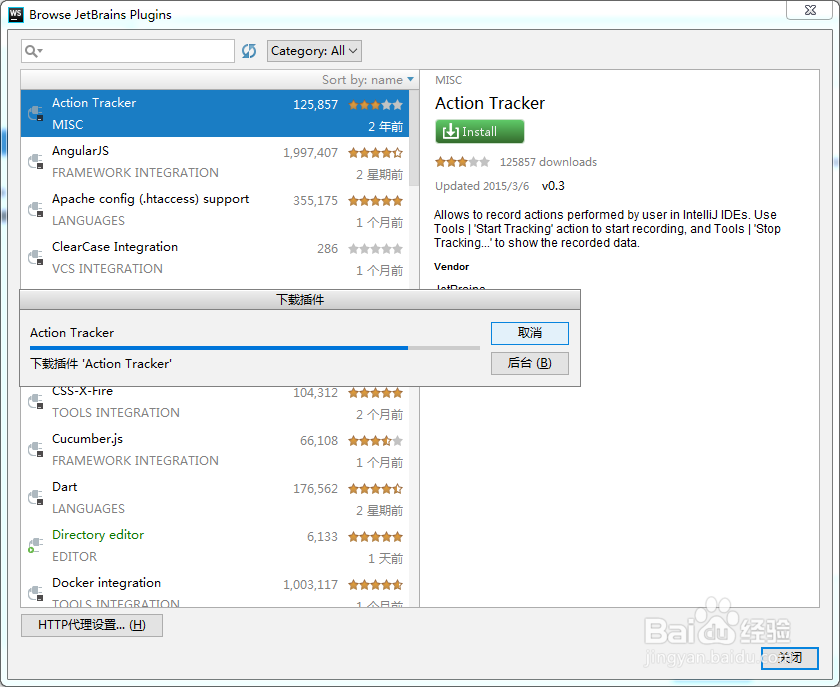Screen dimensions: 840x687
Task: Click the v0.3 version label
Action: (x=553, y=186)
